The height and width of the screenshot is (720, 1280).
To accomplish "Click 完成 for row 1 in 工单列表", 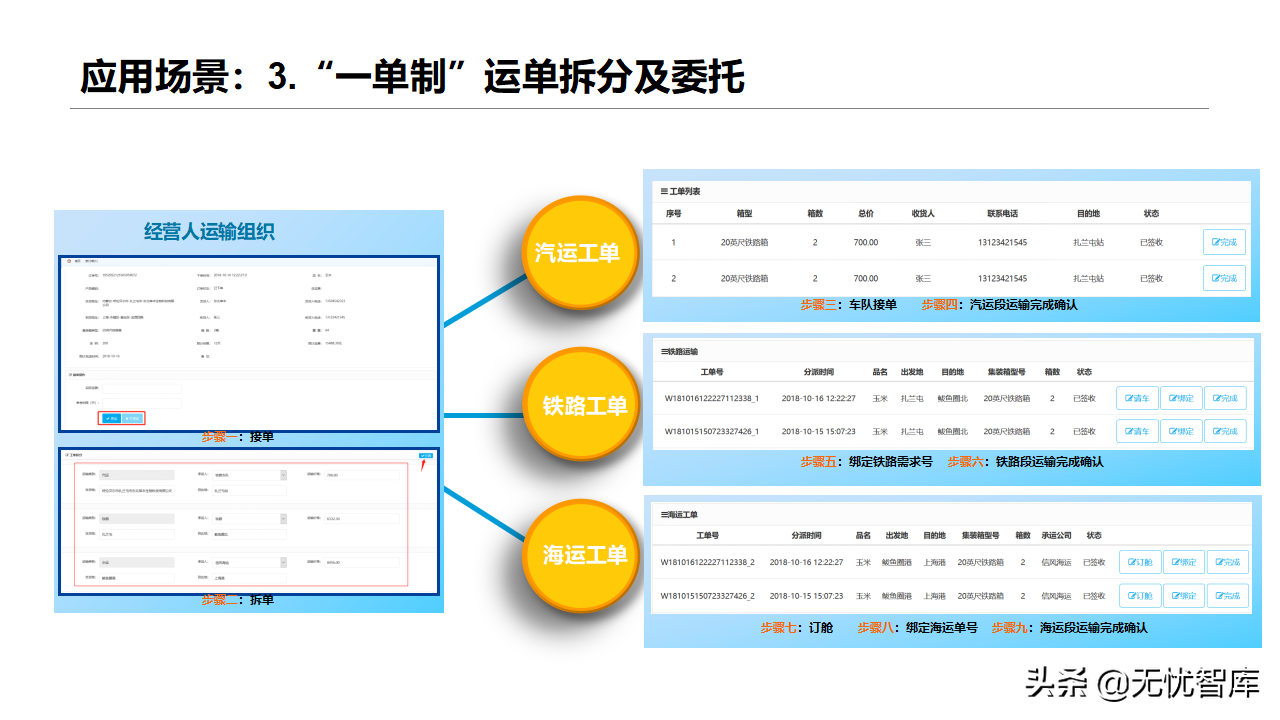I will (x=1224, y=242).
